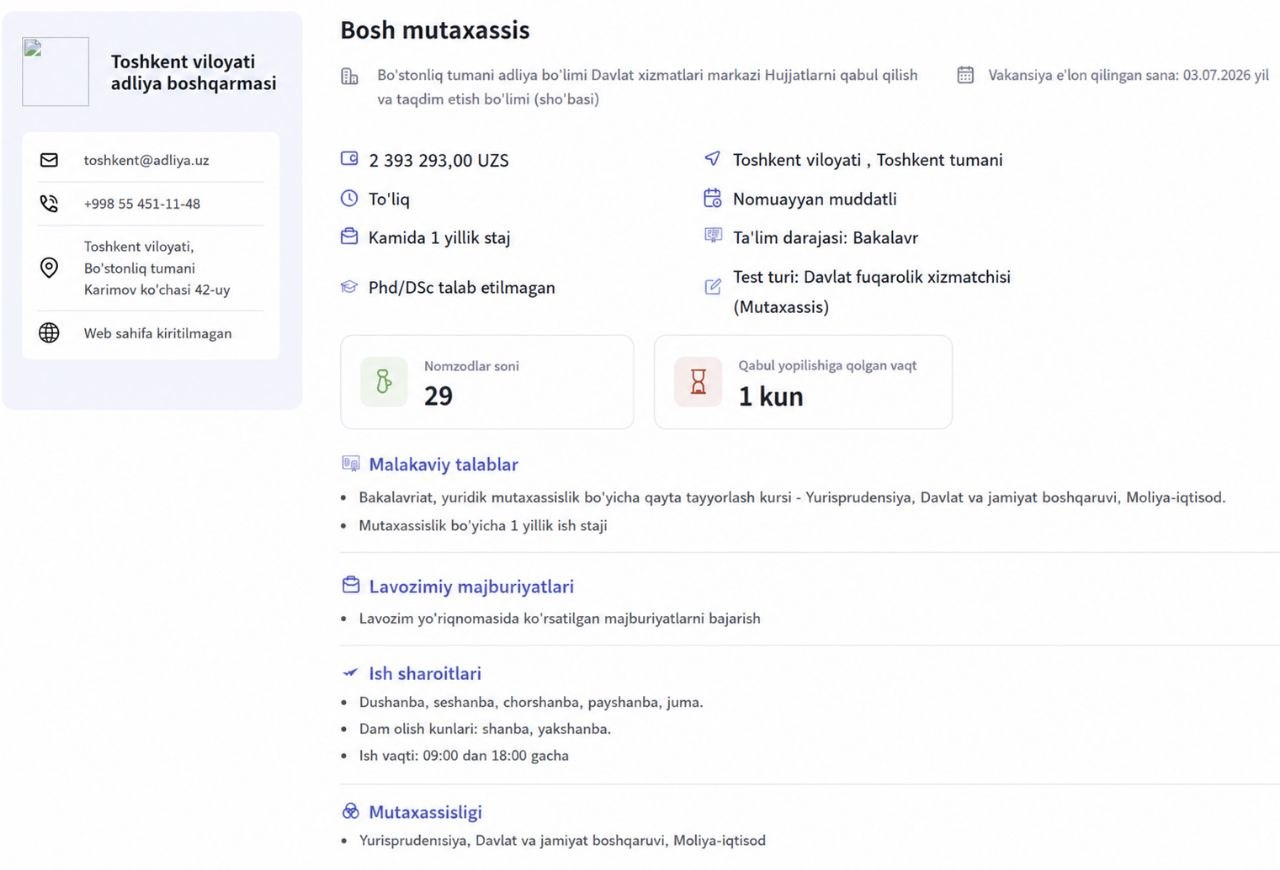Click the wallet salary icon
The height and width of the screenshot is (870, 1280).
click(349, 159)
